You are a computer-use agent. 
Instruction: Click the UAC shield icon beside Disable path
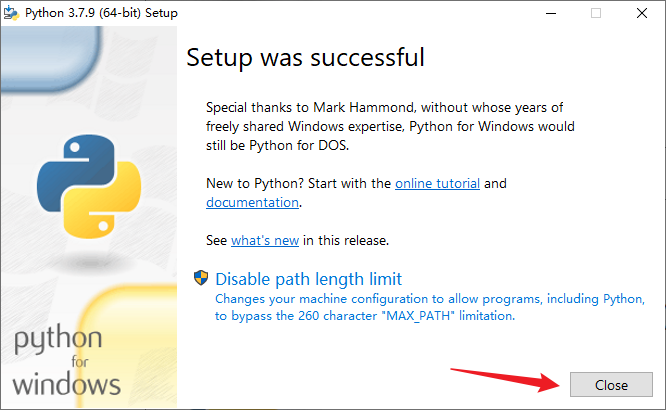[x=201, y=278]
